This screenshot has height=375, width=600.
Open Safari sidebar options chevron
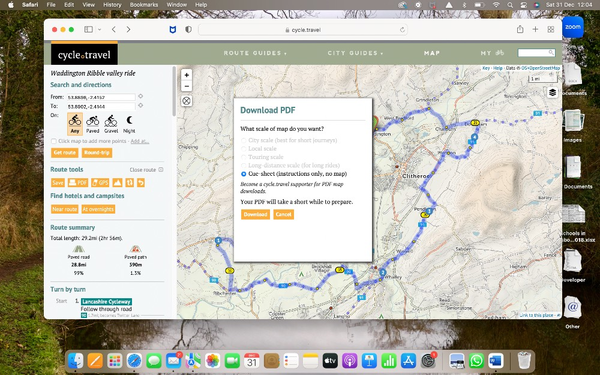point(99,29)
